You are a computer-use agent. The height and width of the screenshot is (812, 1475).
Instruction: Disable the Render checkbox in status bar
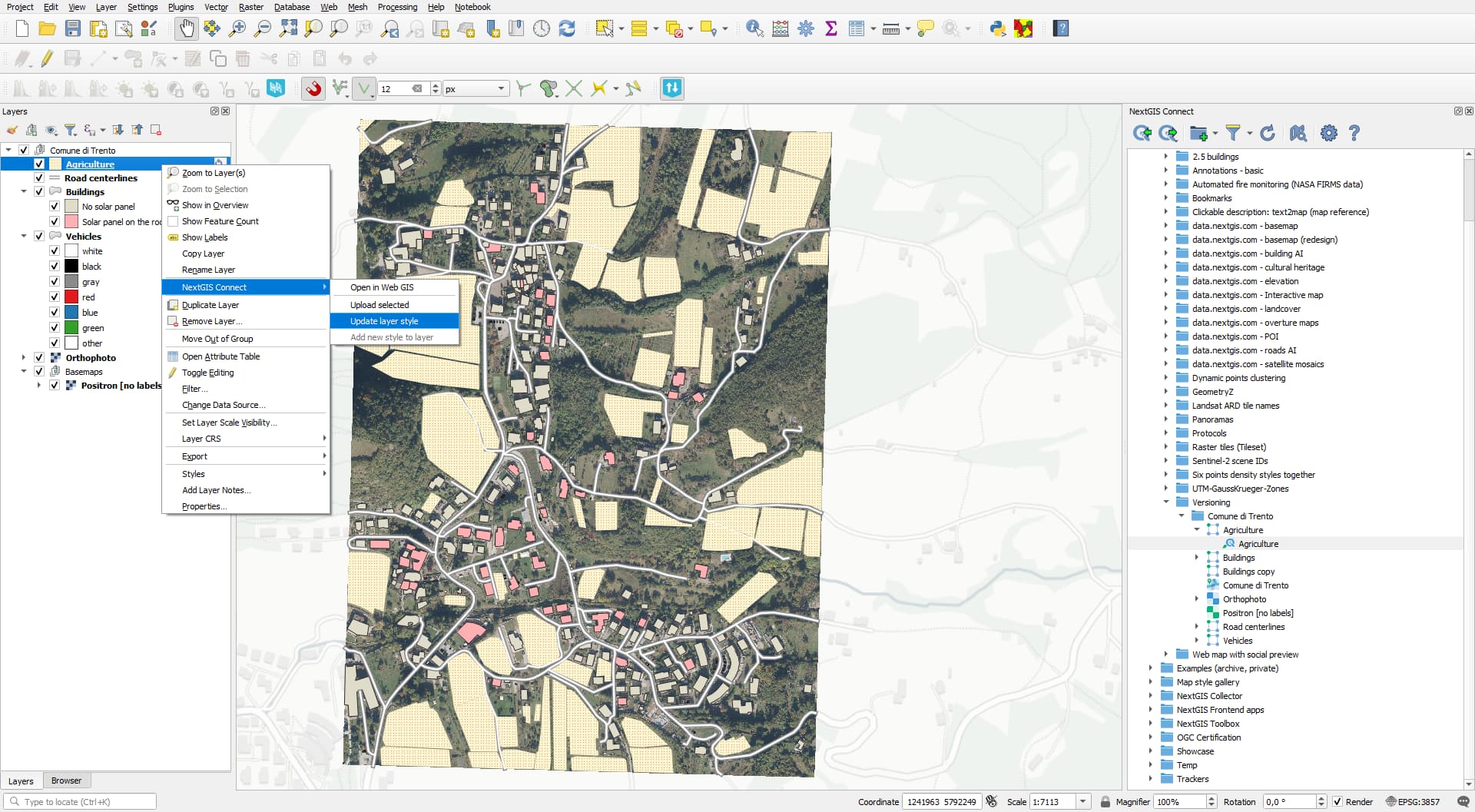[1337, 802]
